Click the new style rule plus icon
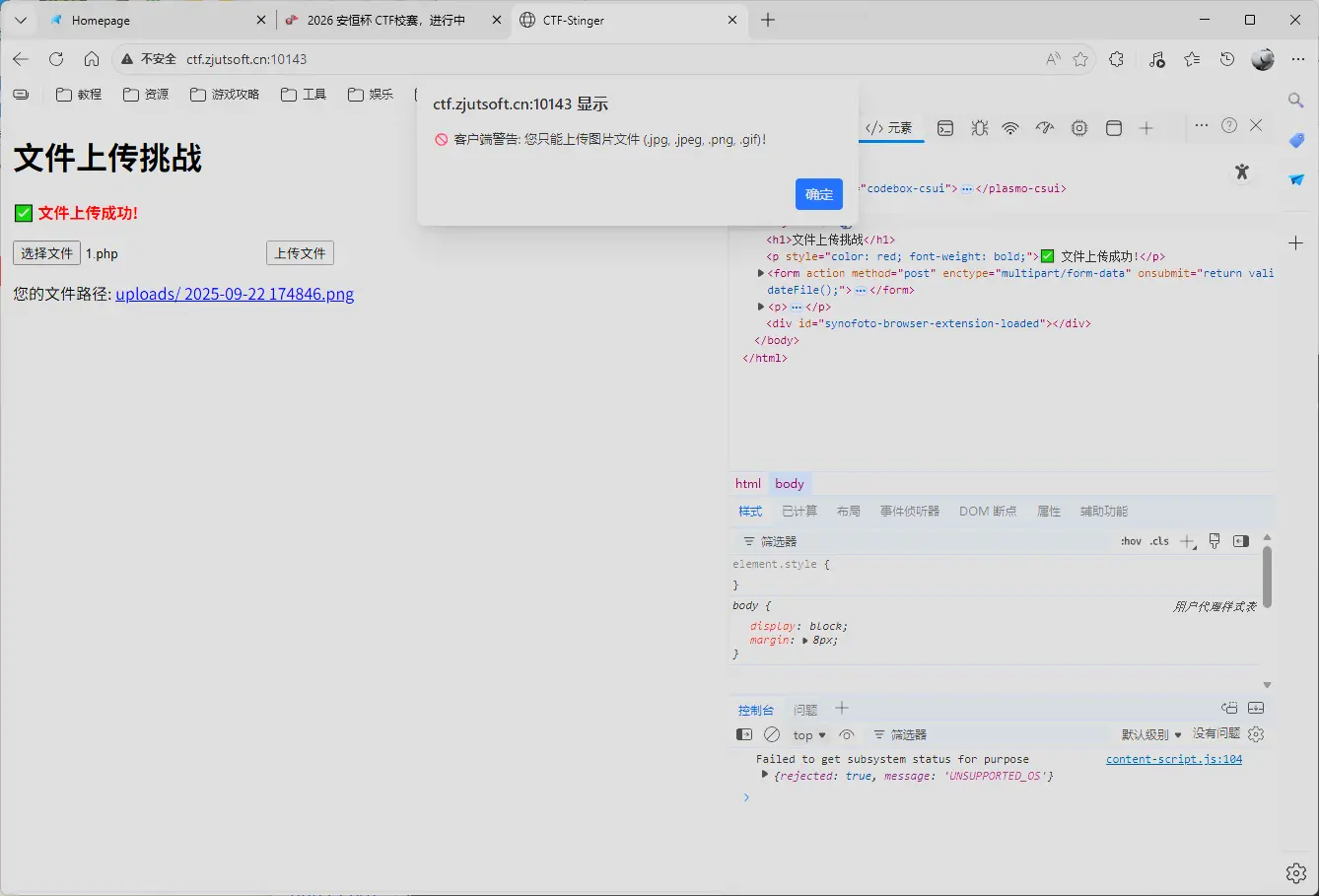This screenshot has width=1319, height=896. coord(1188,540)
